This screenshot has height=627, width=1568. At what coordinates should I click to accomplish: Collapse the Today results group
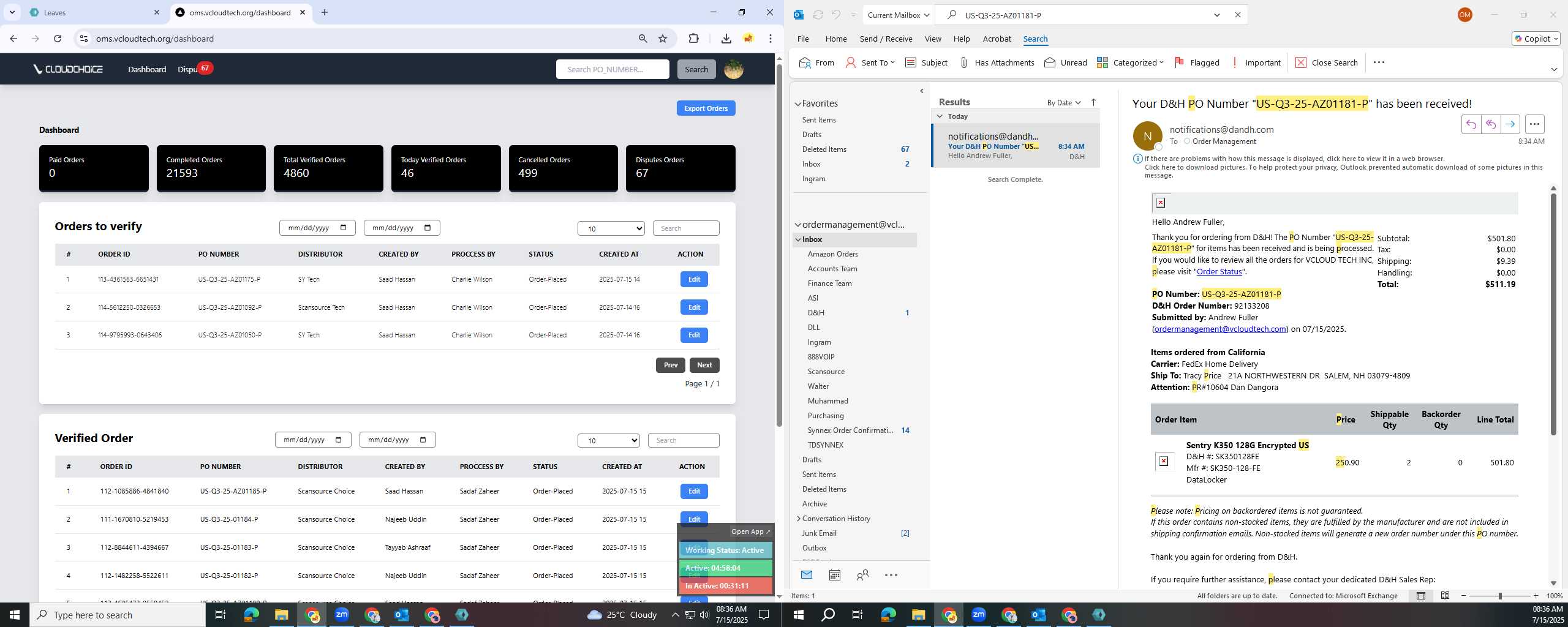[940, 116]
